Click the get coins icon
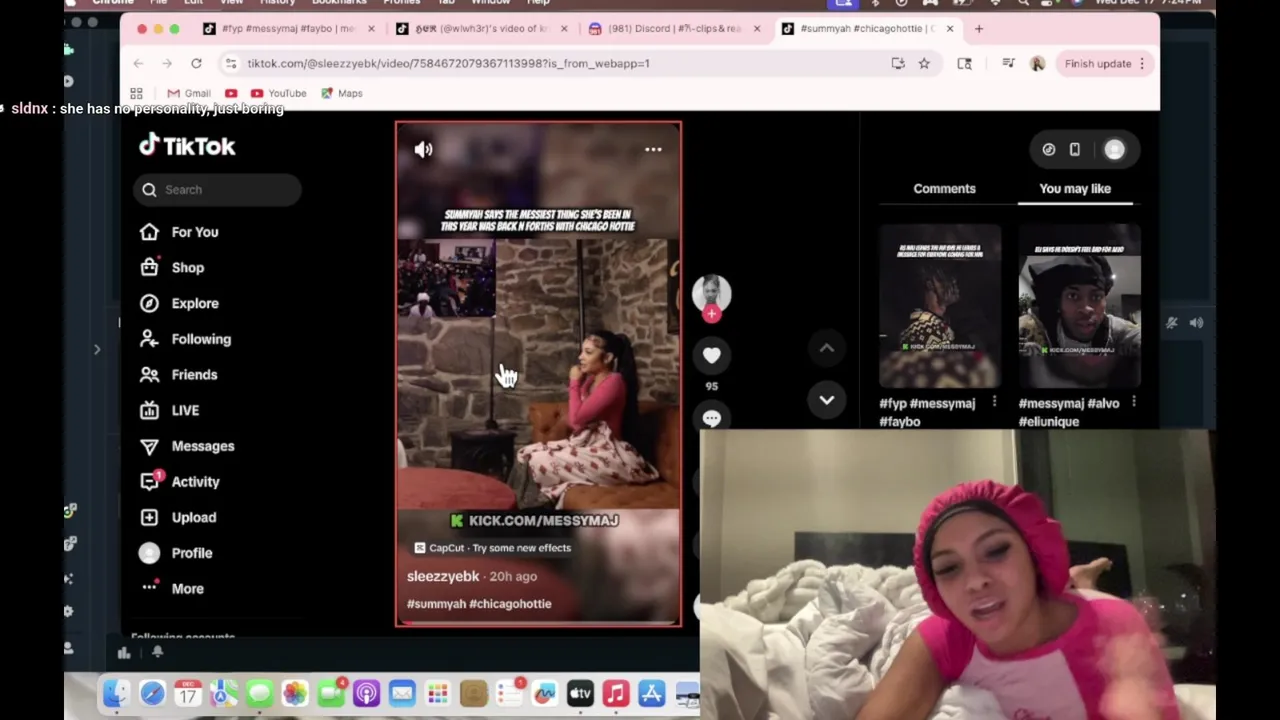This screenshot has width=1280, height=720. coord(1048,150)
